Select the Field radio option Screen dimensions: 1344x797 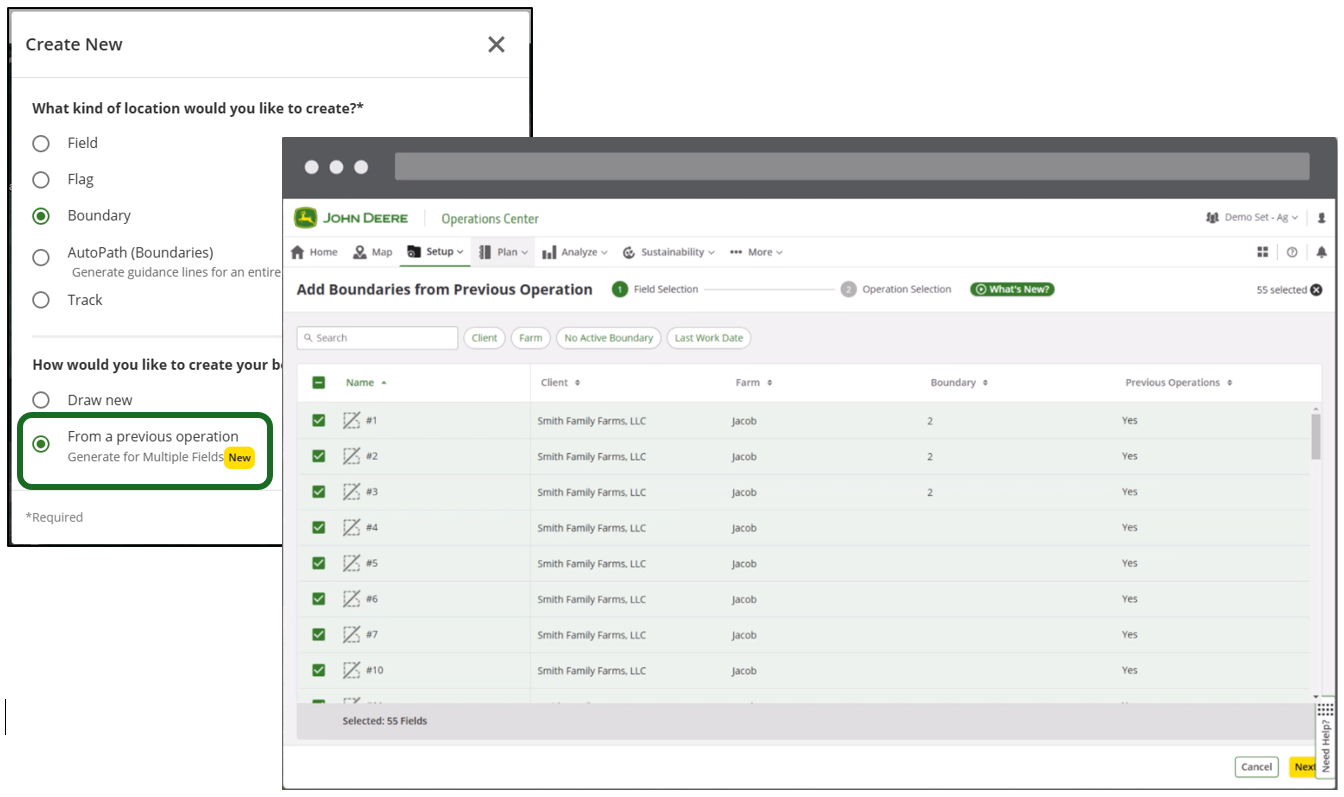pos(41,143)
